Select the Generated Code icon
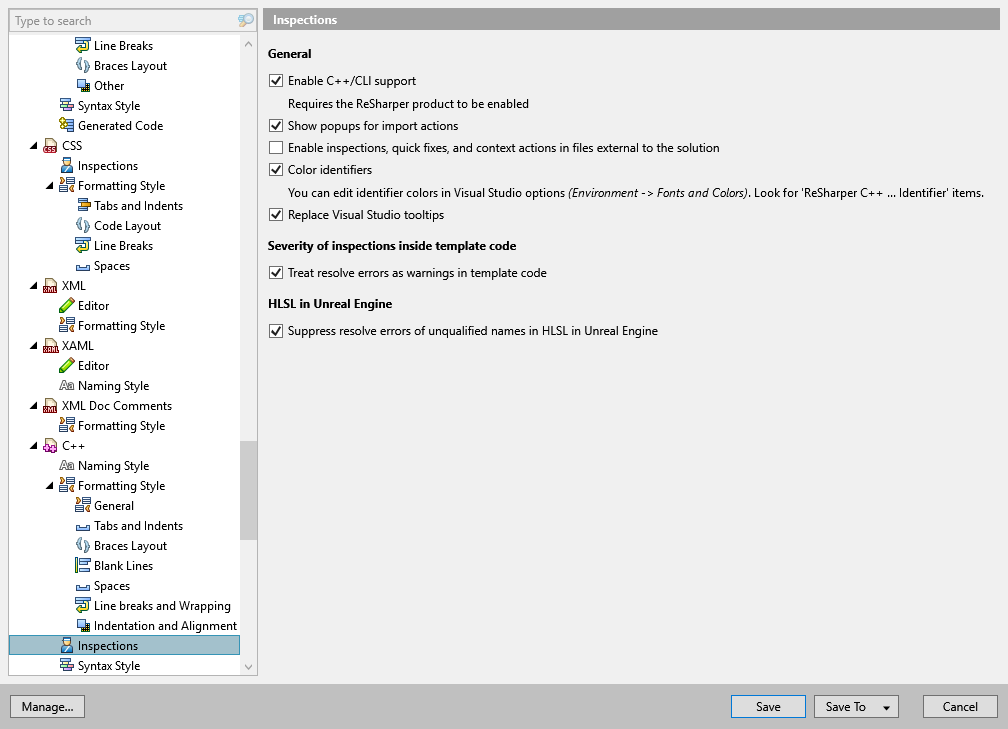 coord(65,125)
